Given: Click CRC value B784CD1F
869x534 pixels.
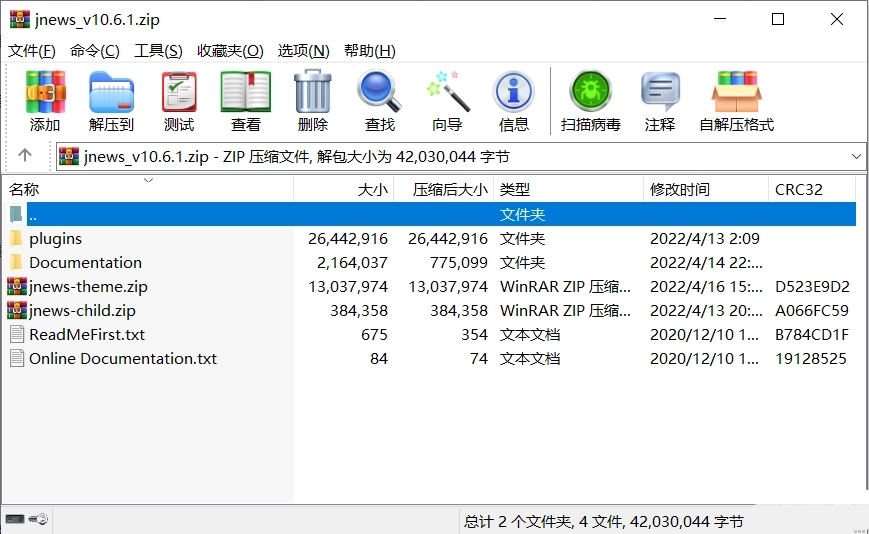Looking at the screenshot, I should (x=812, y=335).
